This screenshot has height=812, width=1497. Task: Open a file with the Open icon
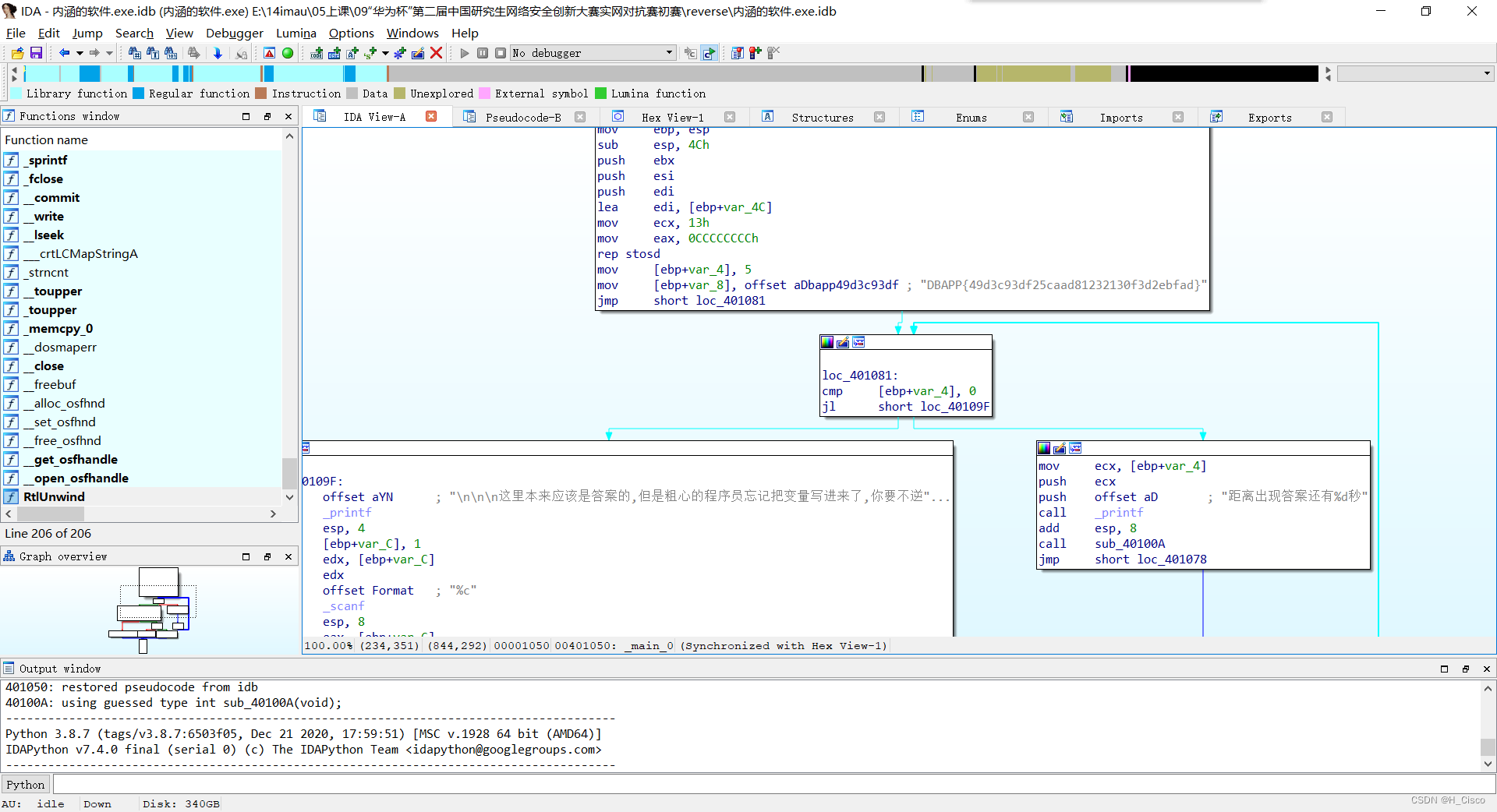[17, 53]
